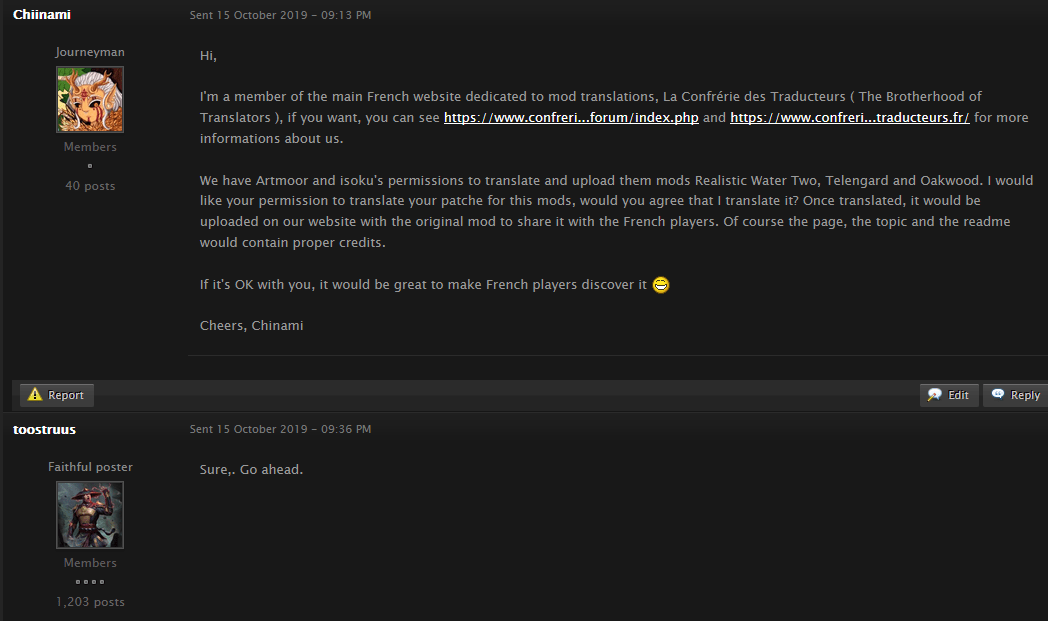Click the laughing smiley emoji in Chiinami's message
The width and height of the screenshot is (1048, 621).
click(x=660, y=285)
